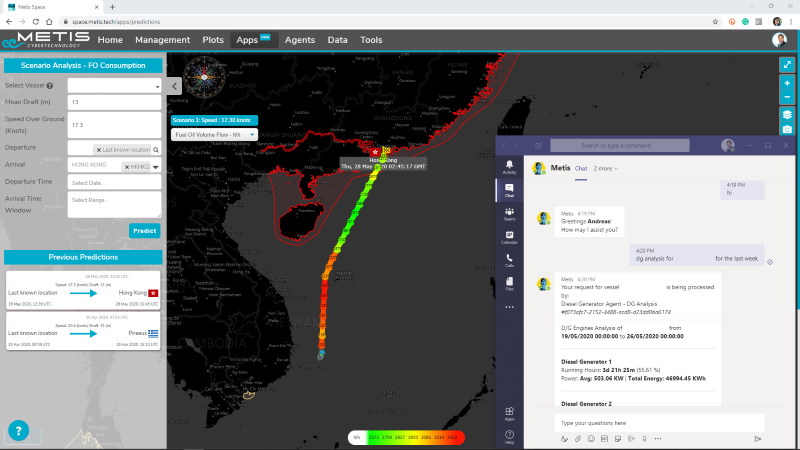800x450 pixels.
Task: Collapse the scenario side panel arrow
Action: point(174,86)
